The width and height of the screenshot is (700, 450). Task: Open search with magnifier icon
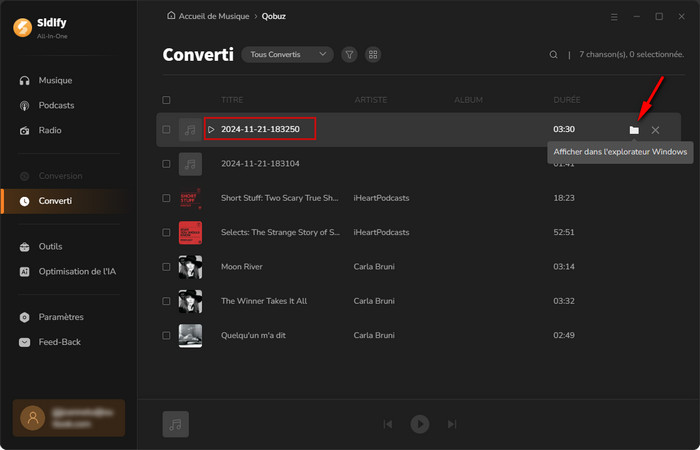pyautogui.click(x=554, y=55)
